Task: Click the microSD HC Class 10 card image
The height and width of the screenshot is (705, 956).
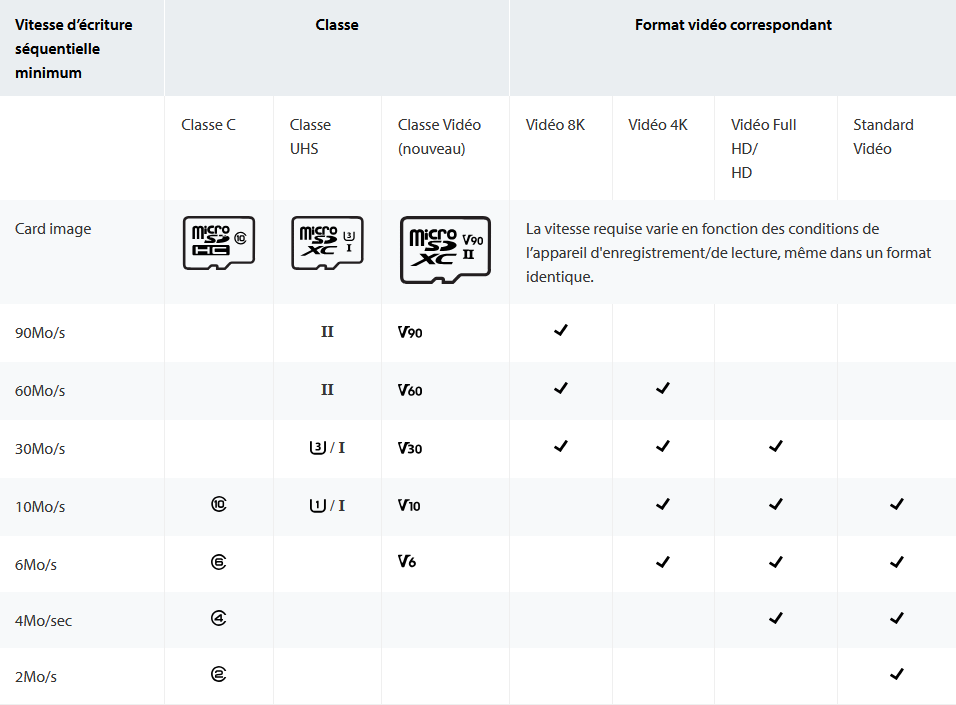Action: pyautogui.click(x=218, y=242)
